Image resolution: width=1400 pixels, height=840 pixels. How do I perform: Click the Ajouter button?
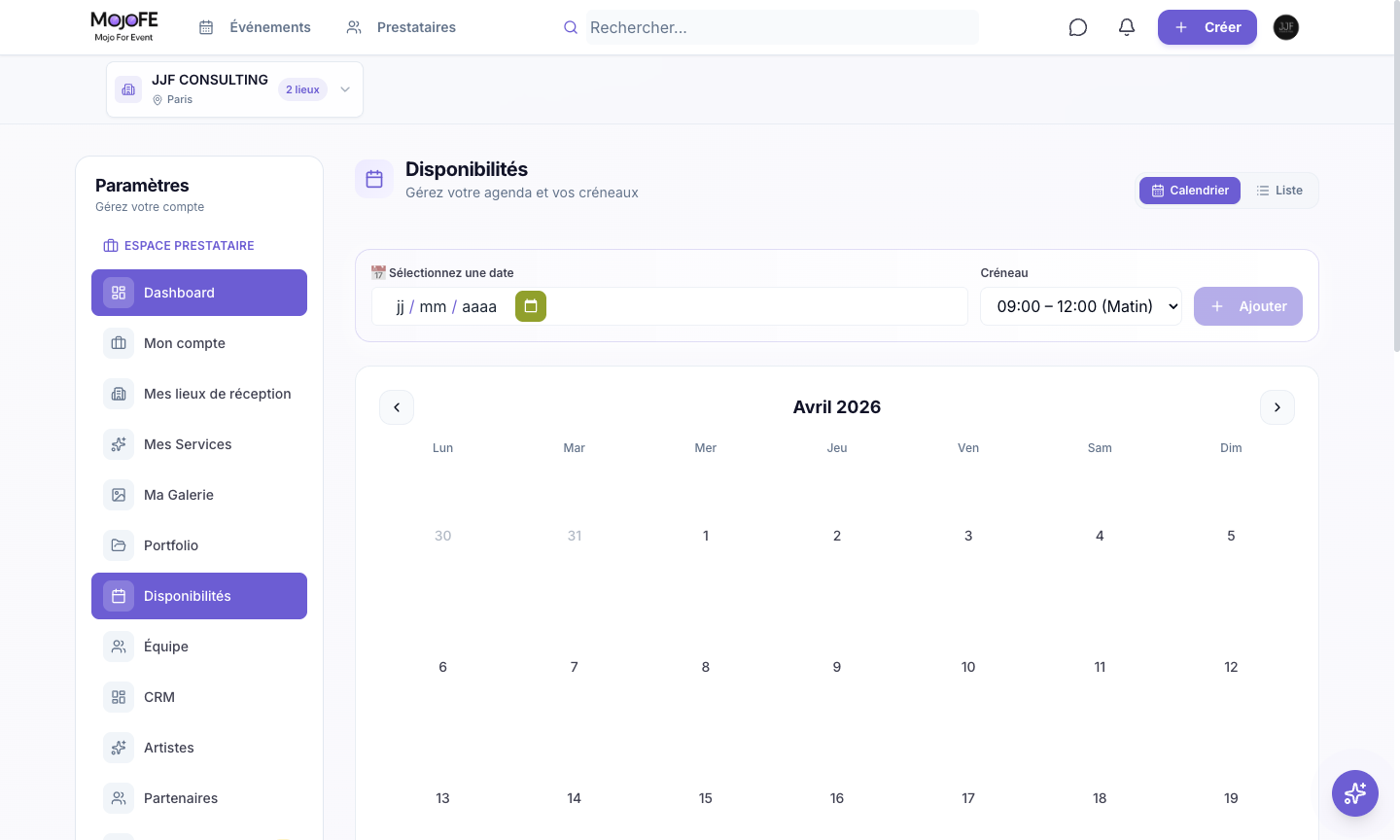(x=1248, y=306)
